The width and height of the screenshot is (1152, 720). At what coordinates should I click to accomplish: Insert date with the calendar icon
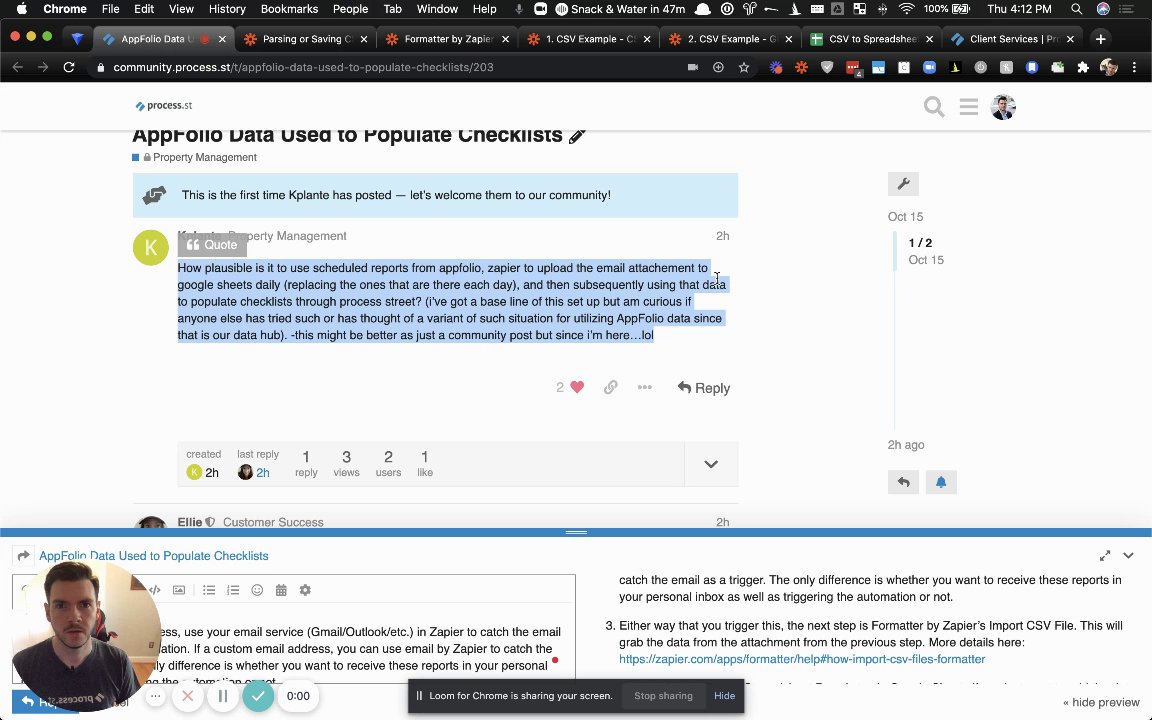point(281,590)
